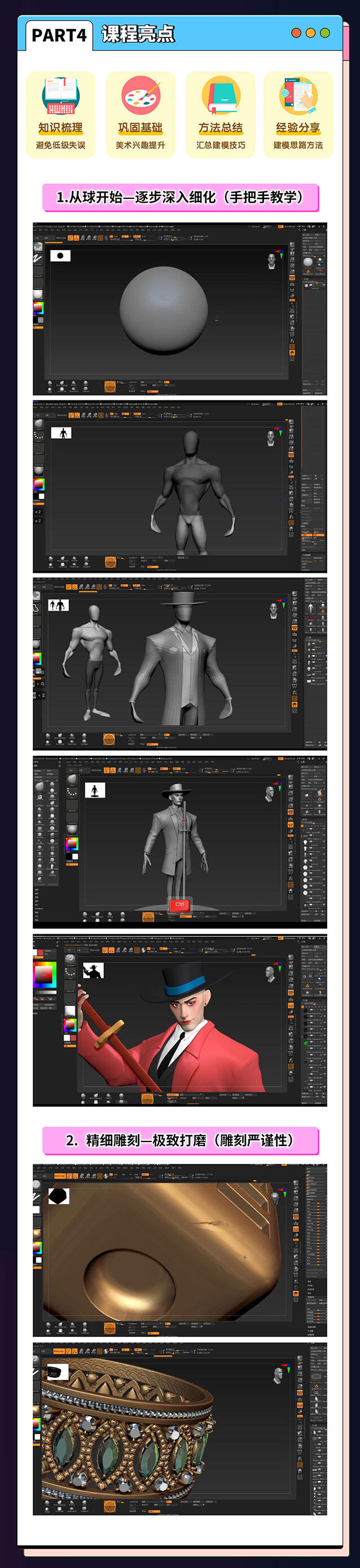Click the head view indicator in muscular-figure screenshot
The width and height of the screenshot is (360, 1568).
271,438
